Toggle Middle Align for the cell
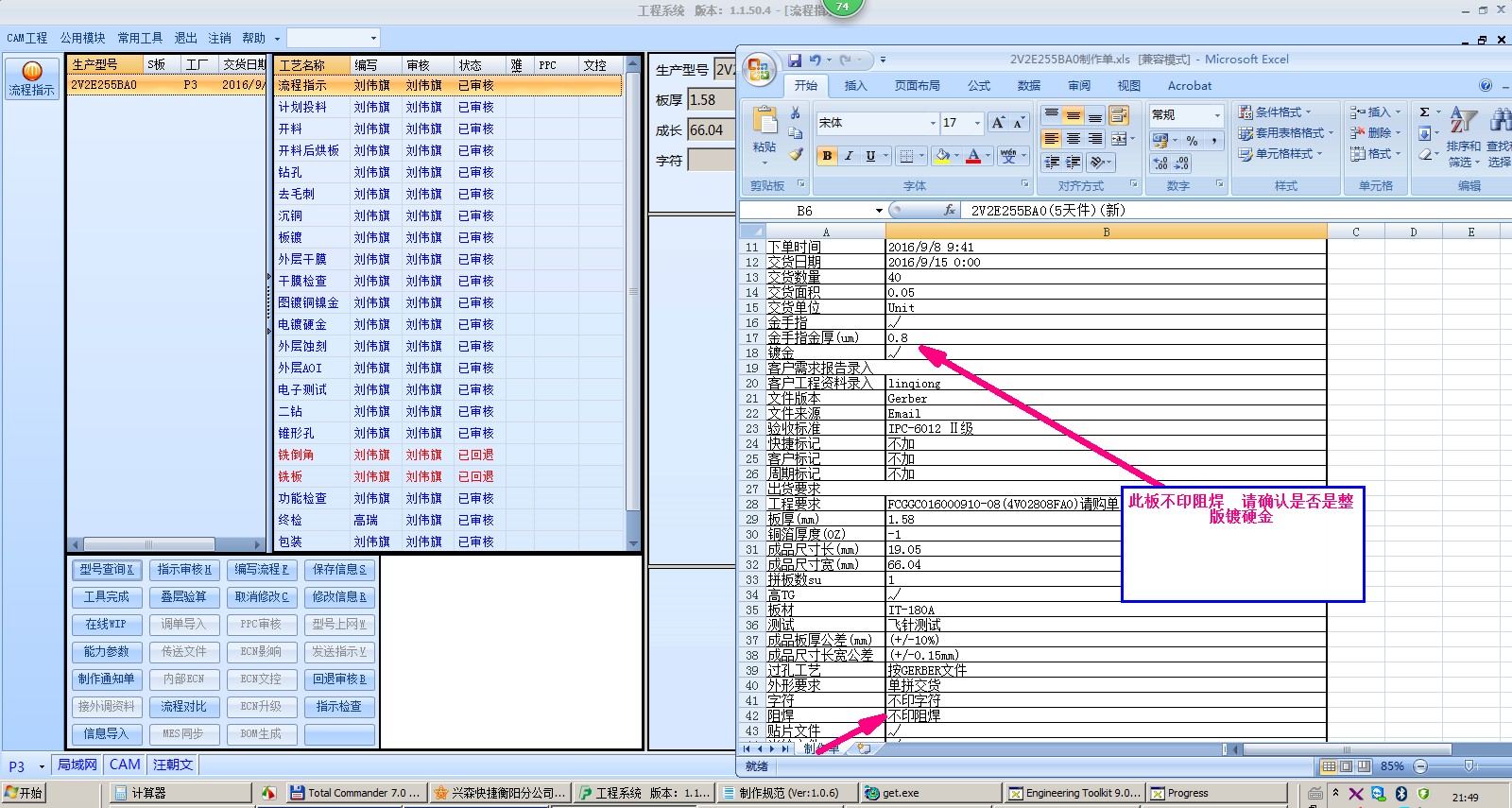 (x=1074, y=115)
